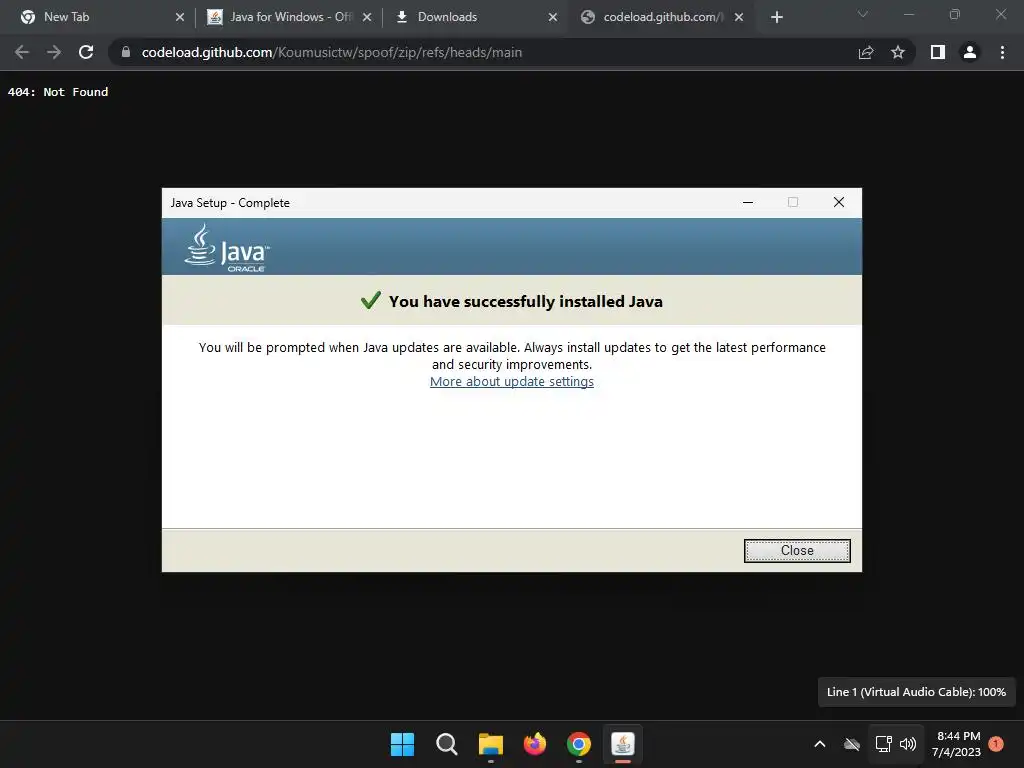Image resolution: width=1024 pixels, height=768 pixels.
Task: Click 'You have successfully installed Java' heading
Action: pos(526,301)
